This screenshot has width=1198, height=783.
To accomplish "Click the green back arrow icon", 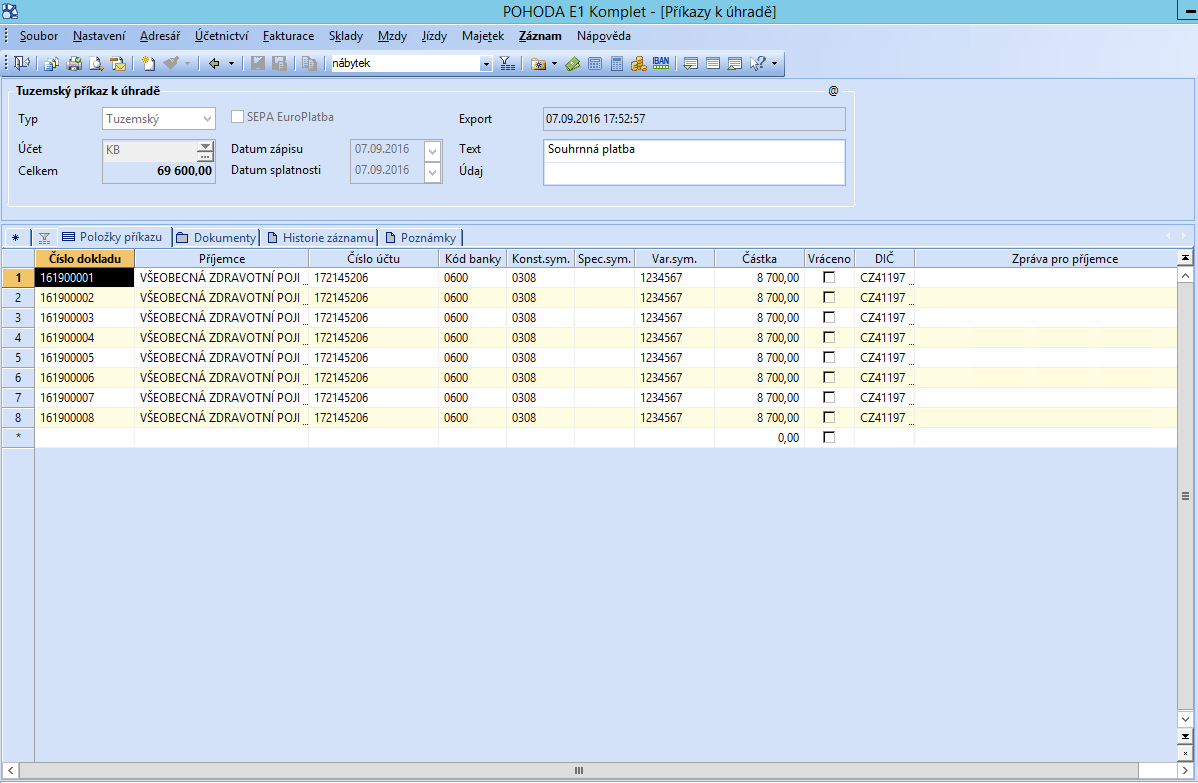I will click(x=214, y=63).
